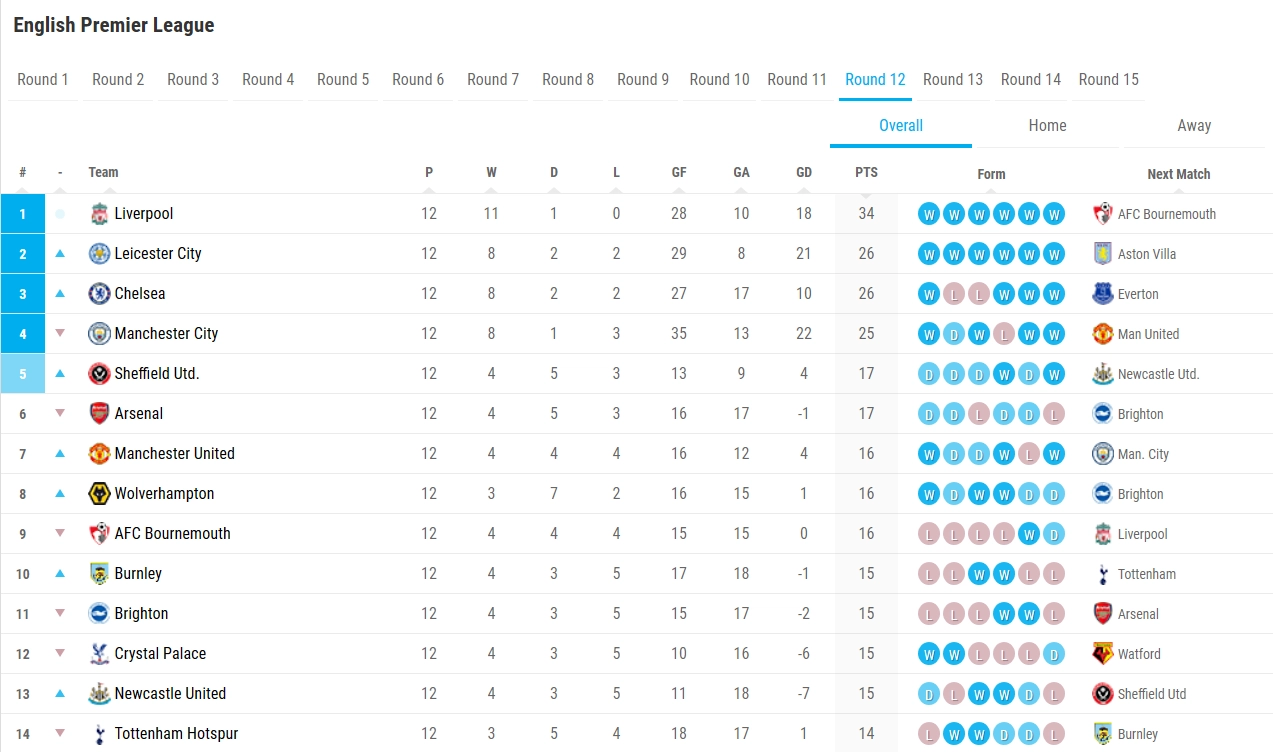The height and width of the screenshot is (752, 1273).
Task: Go to Round 13 tab
Action: [x=953, y=80]
